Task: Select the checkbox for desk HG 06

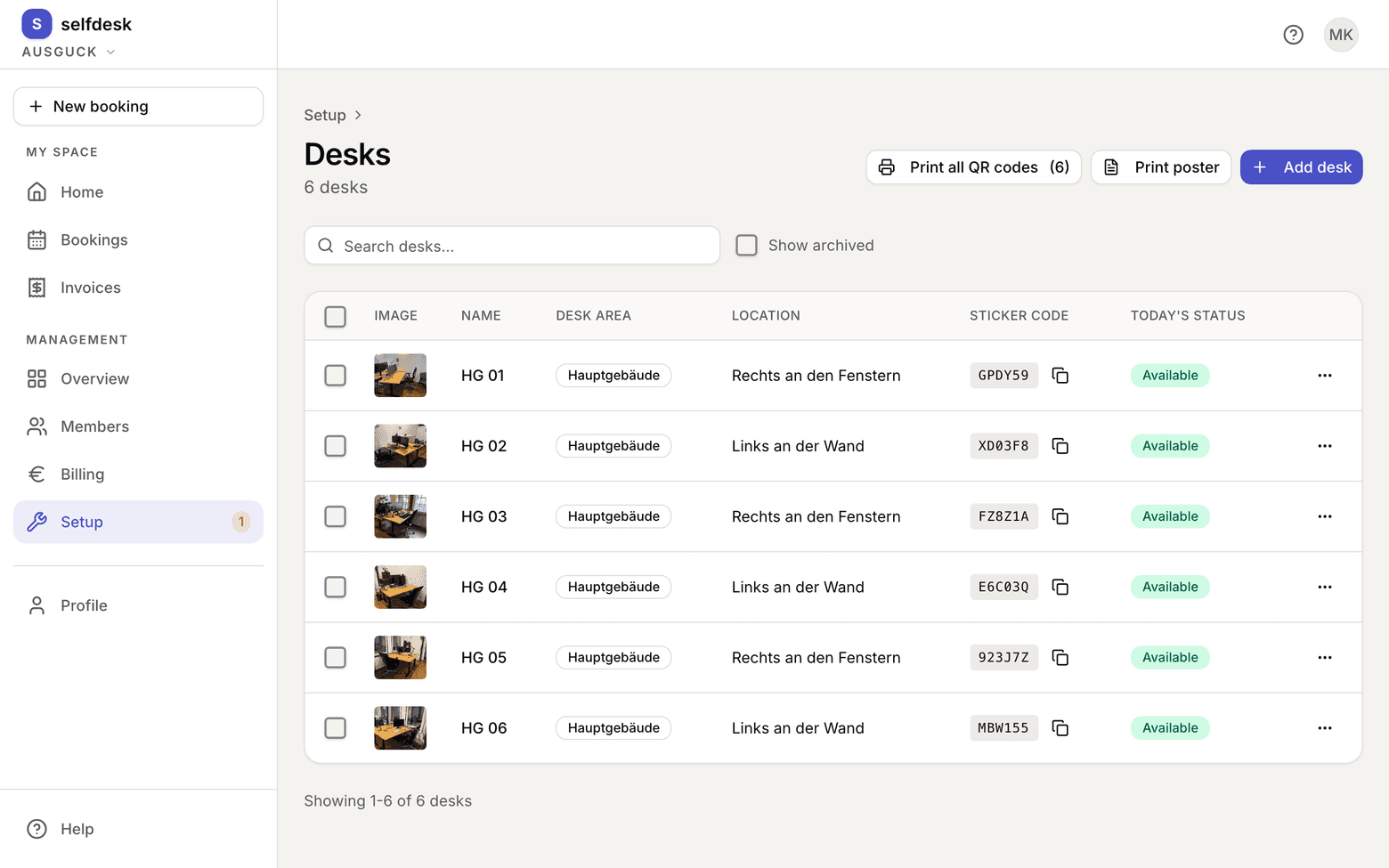Action: click(x=335, y=728)
